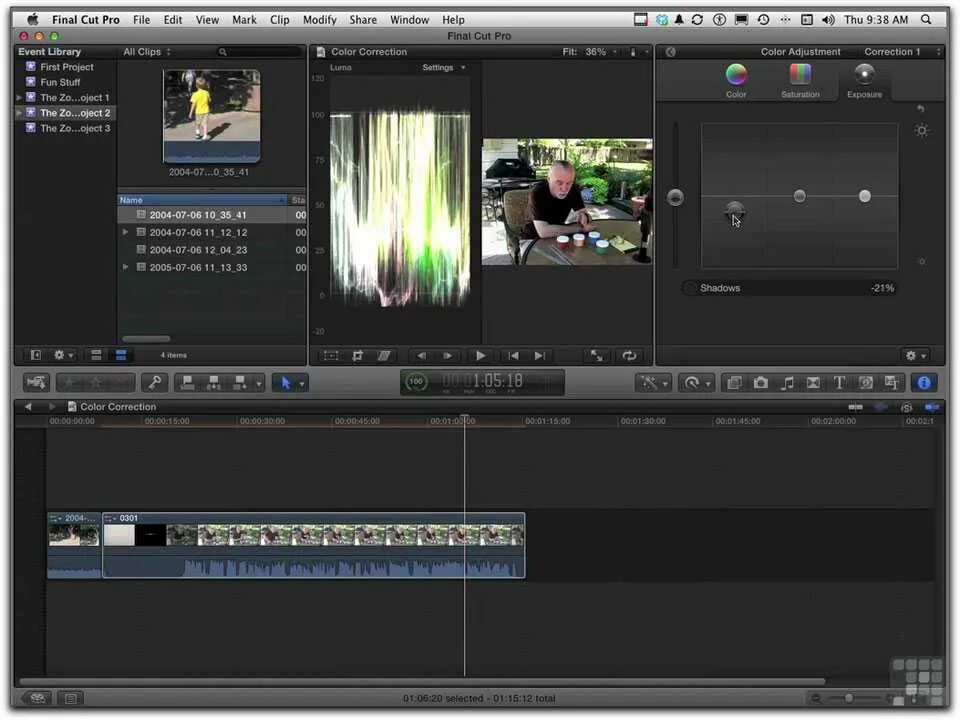Image resolution: width=960 pixels, height=720 pixels.
Task: Click the background tasks 100 percent indicator
Action: coord(416,381)
